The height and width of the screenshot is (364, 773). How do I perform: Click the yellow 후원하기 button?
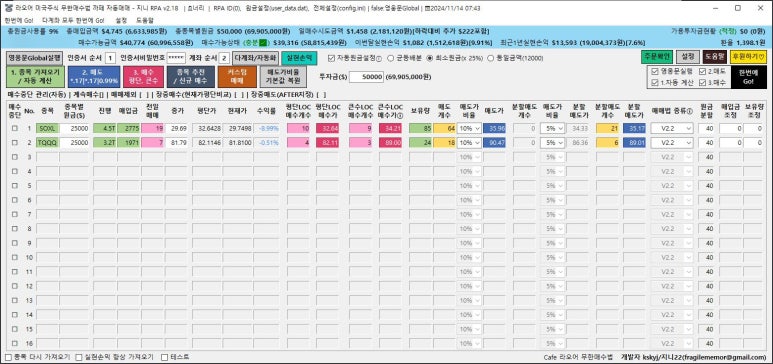pyautogui.click(x=748, y=57)
